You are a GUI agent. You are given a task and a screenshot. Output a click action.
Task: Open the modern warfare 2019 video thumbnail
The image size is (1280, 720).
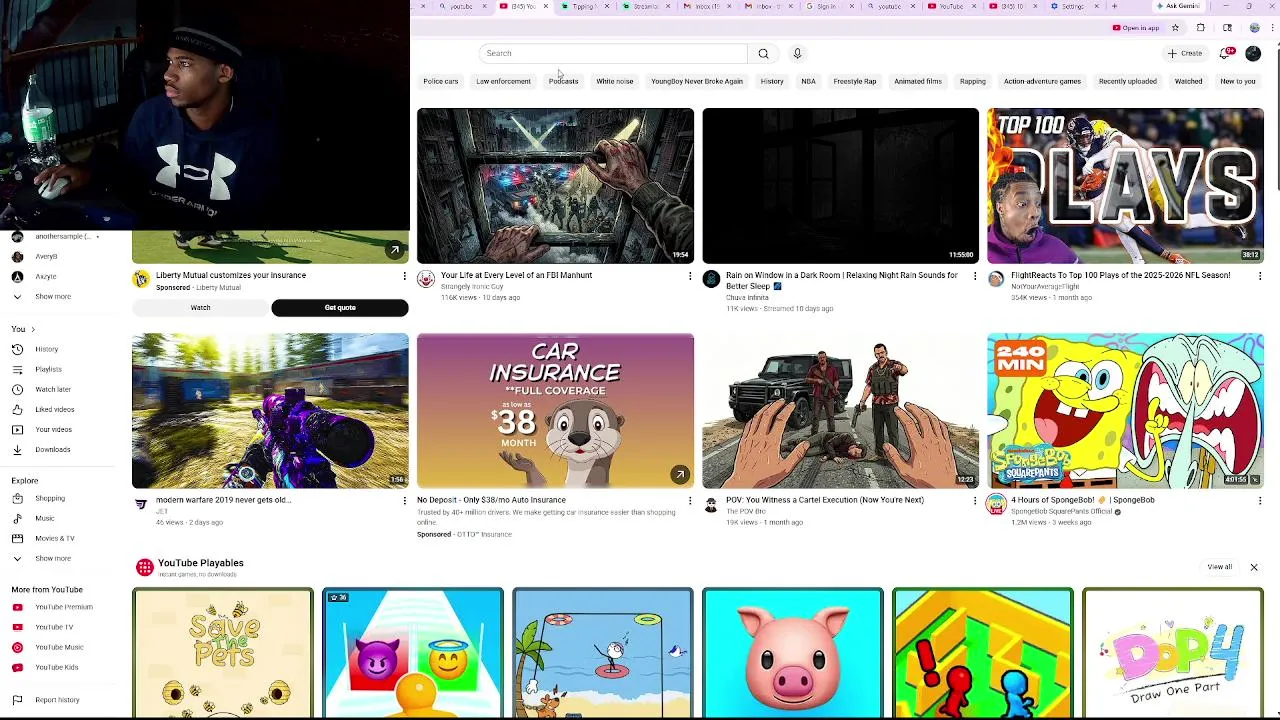(x=270, y=411)
